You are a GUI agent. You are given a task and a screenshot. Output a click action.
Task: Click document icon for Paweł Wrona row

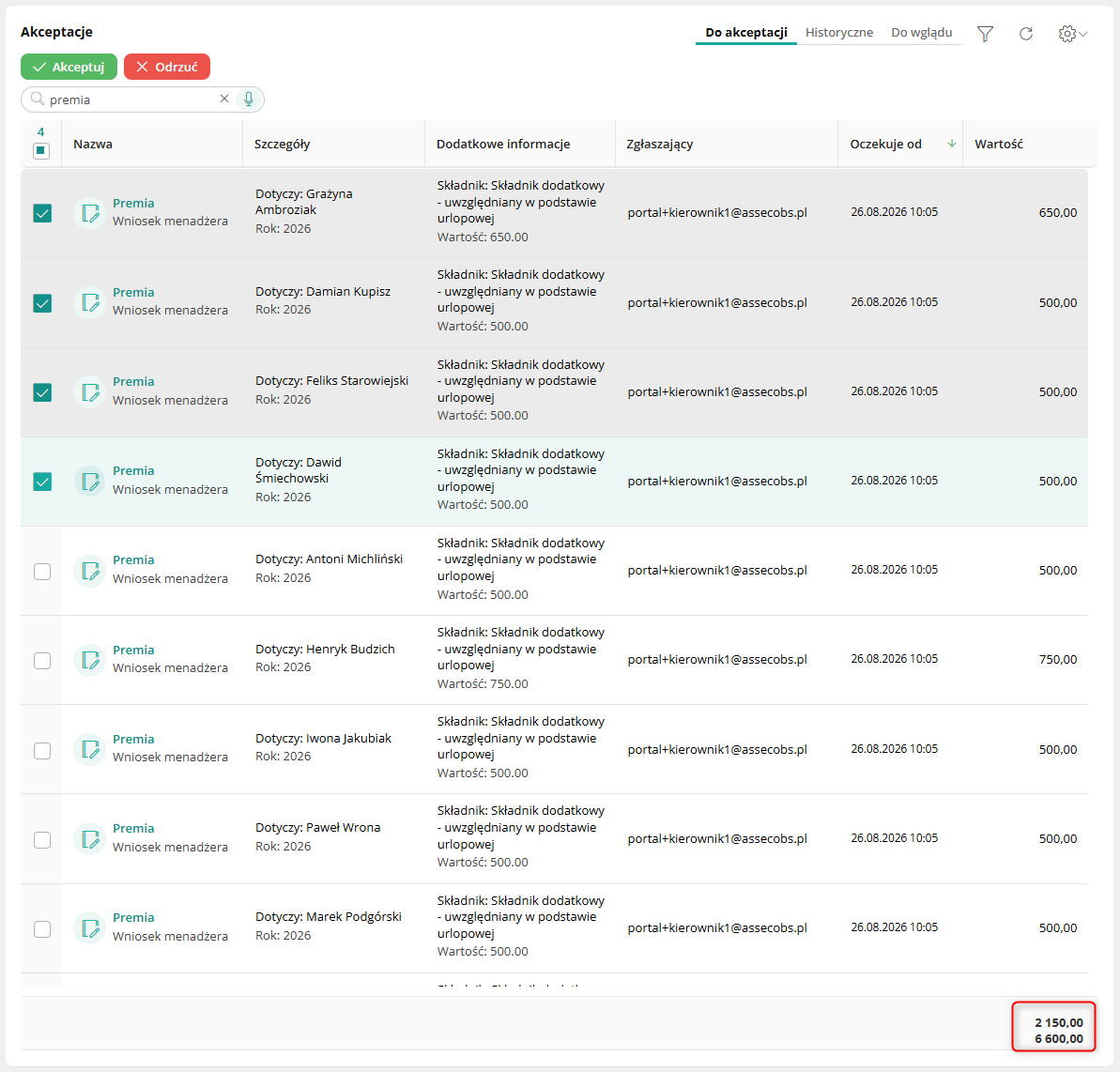coord(90,838)
